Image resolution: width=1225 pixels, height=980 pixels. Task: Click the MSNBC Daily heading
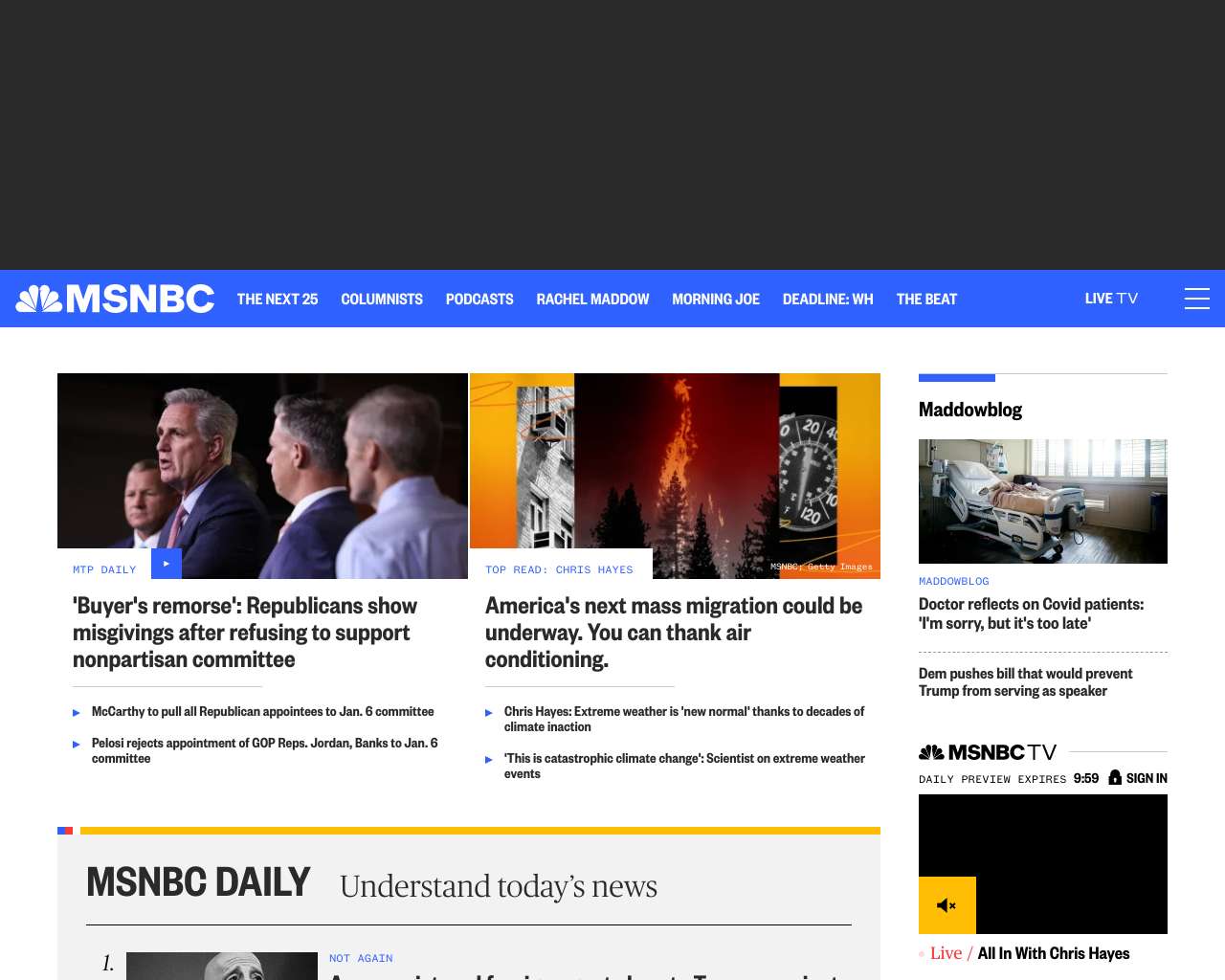click(x=198, y=882)
